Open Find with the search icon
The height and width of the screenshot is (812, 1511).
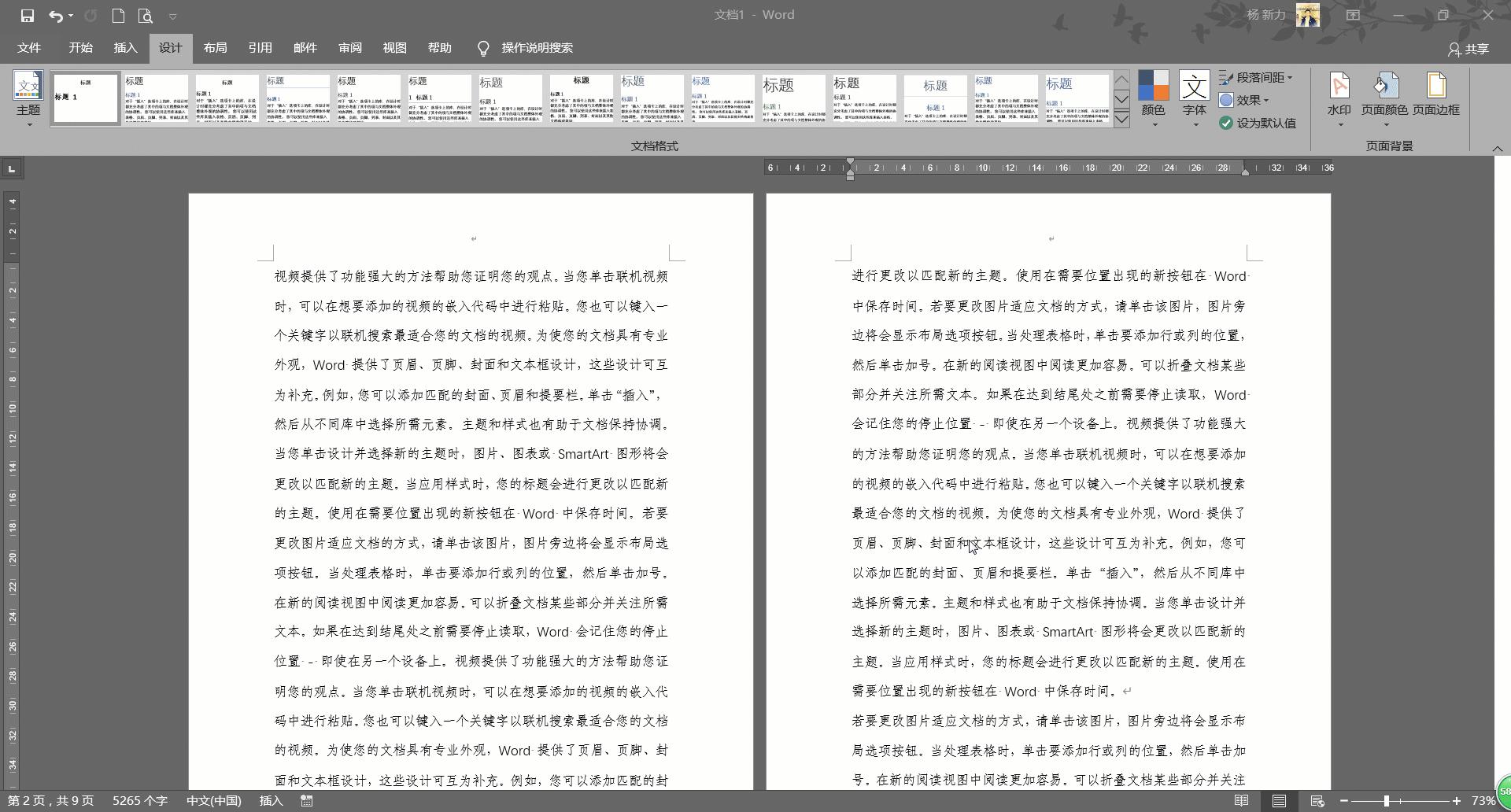[x=146, y=15]
